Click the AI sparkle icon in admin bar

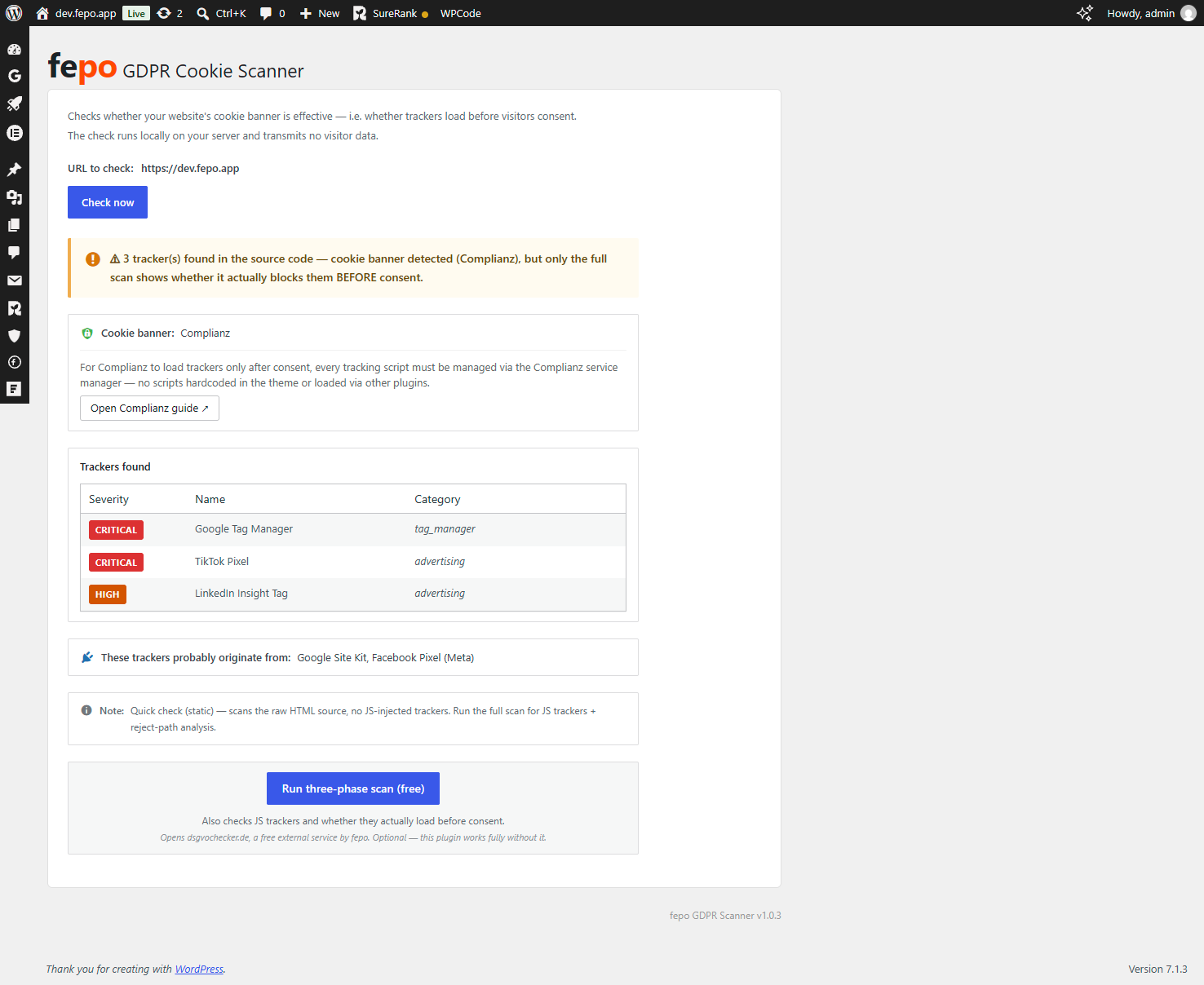pyautogui.click(x=1084, y=13)
